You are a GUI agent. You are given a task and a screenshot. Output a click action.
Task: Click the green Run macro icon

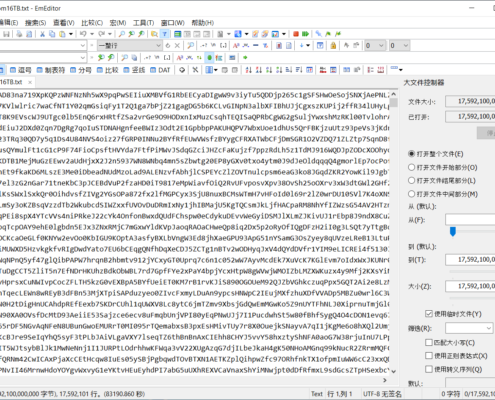[305, 34]
